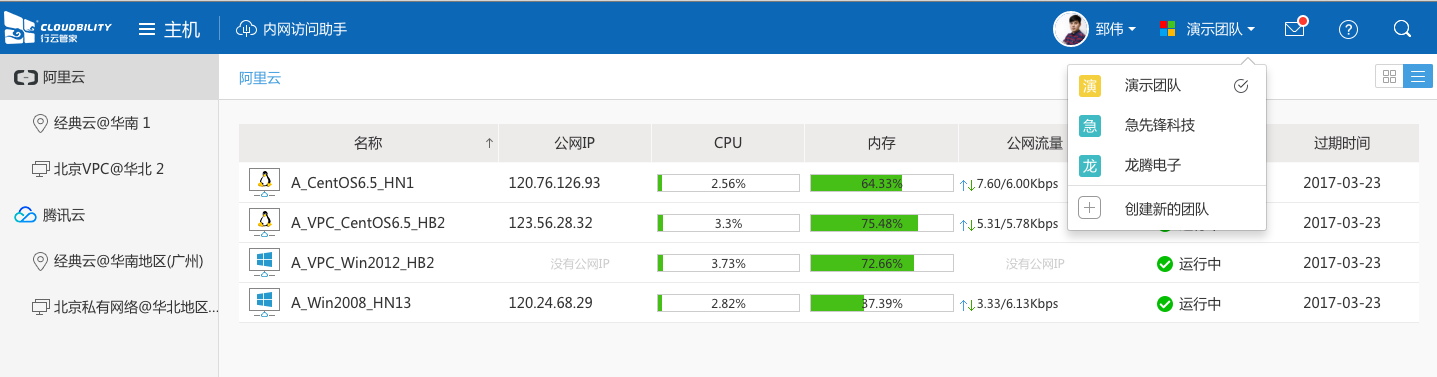Viewport: 1437px width, 377px height.
Task: Sort by the 名称 column arrow
Action: pos(489,143)
